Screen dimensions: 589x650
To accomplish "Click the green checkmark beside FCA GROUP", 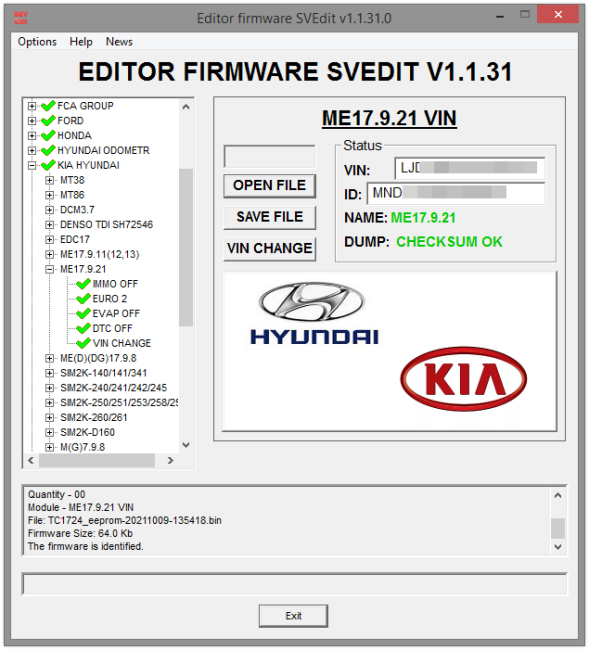I will coord(48,106).
